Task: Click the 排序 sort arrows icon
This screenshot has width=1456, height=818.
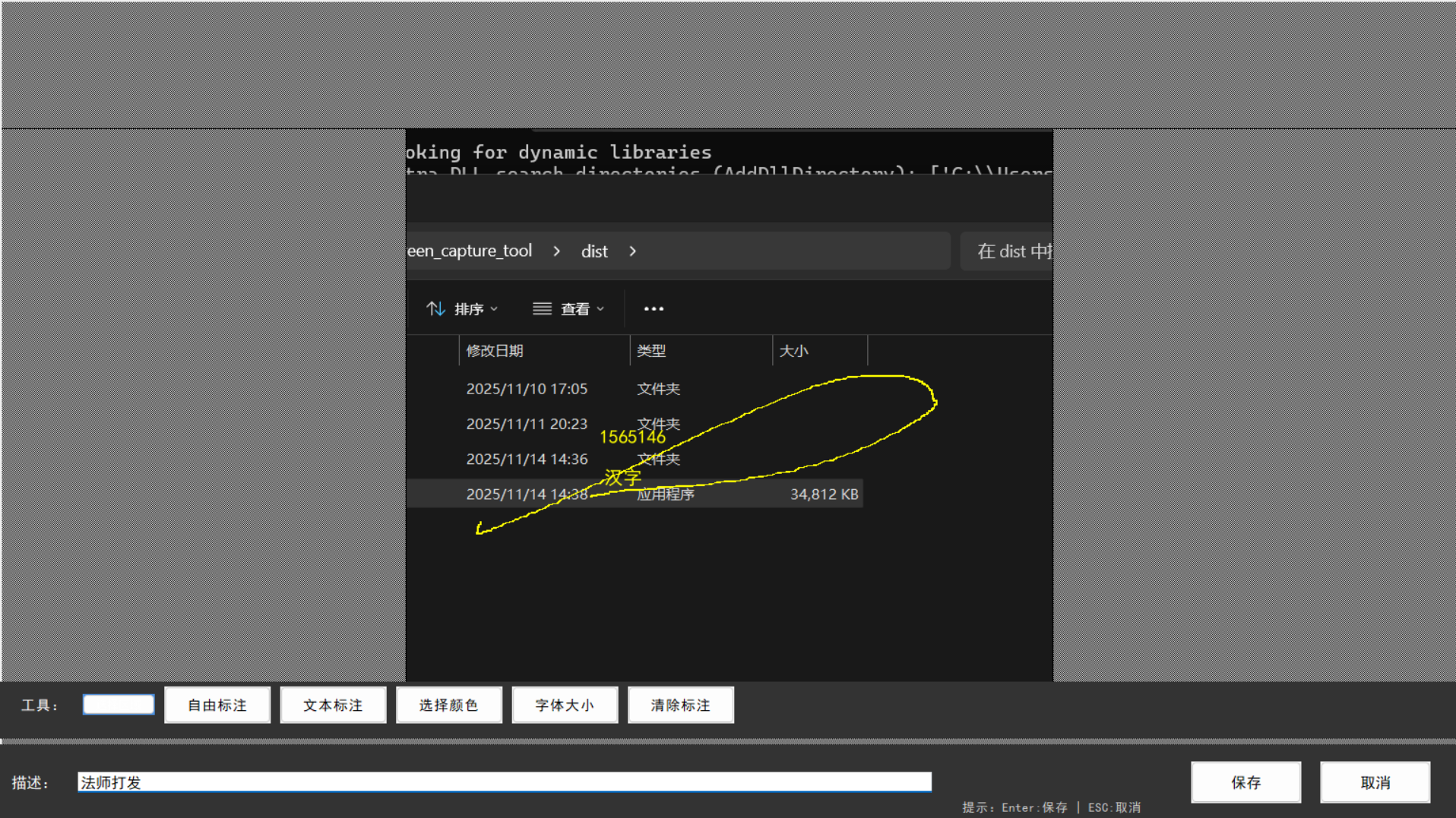Action: click(x=435, y=309)
